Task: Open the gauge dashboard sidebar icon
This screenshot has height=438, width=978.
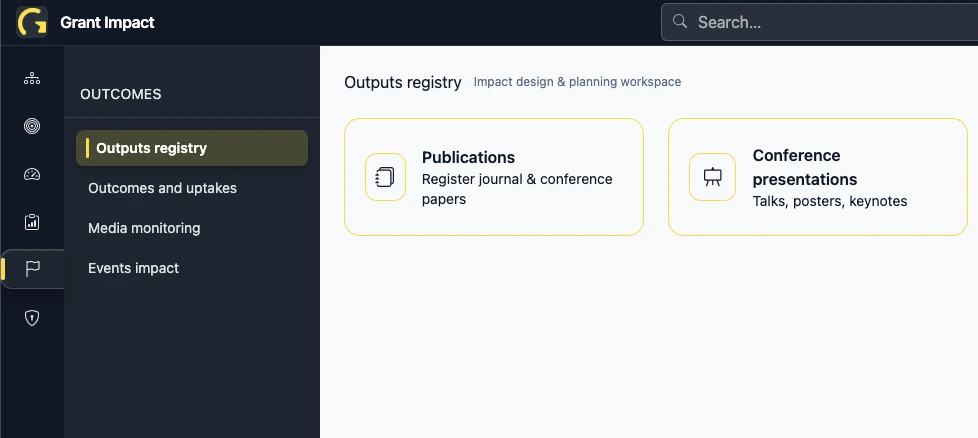Action: tap(32, 174)
